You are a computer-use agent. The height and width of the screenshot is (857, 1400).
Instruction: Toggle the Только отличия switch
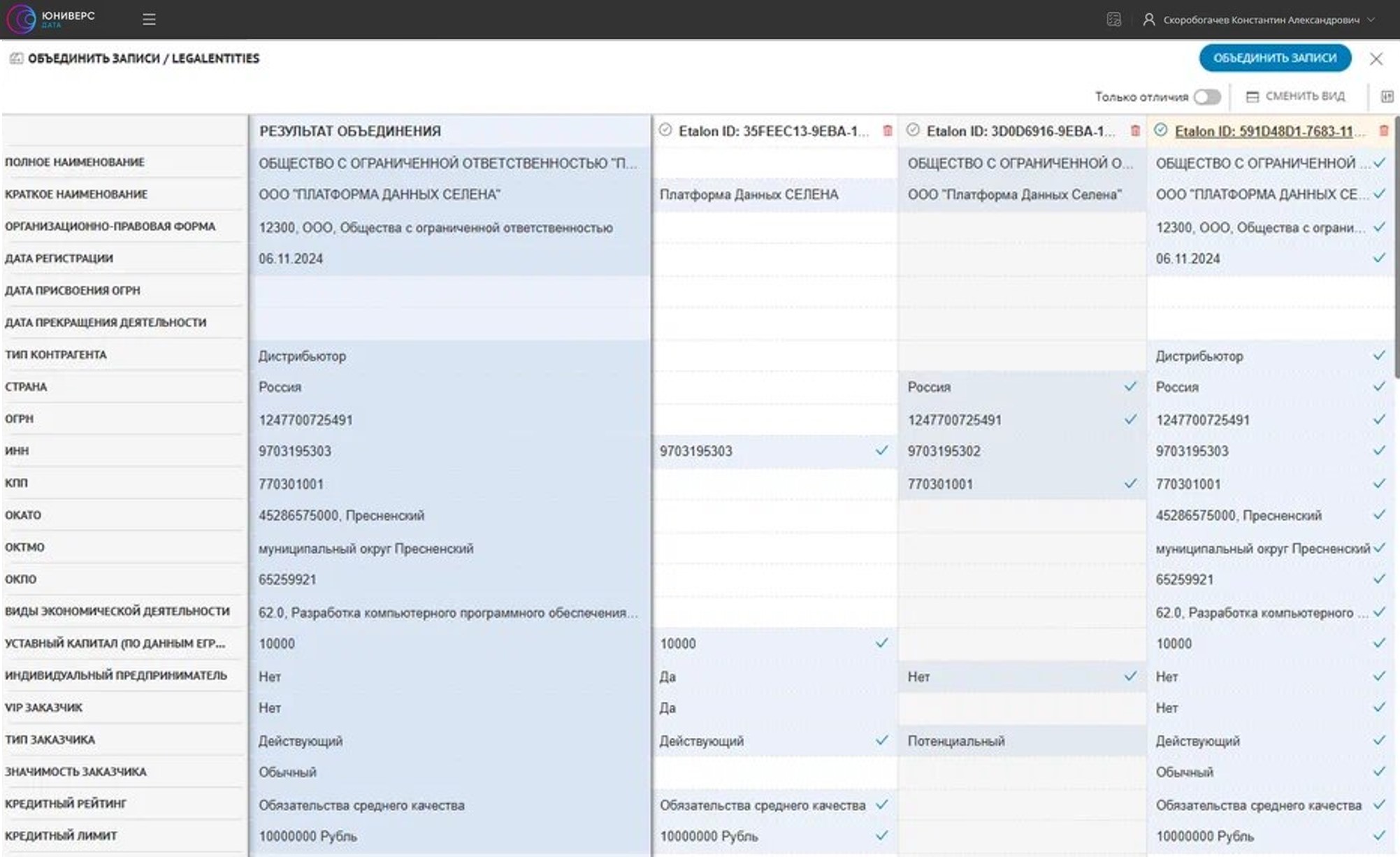(x=1206, y=96)
